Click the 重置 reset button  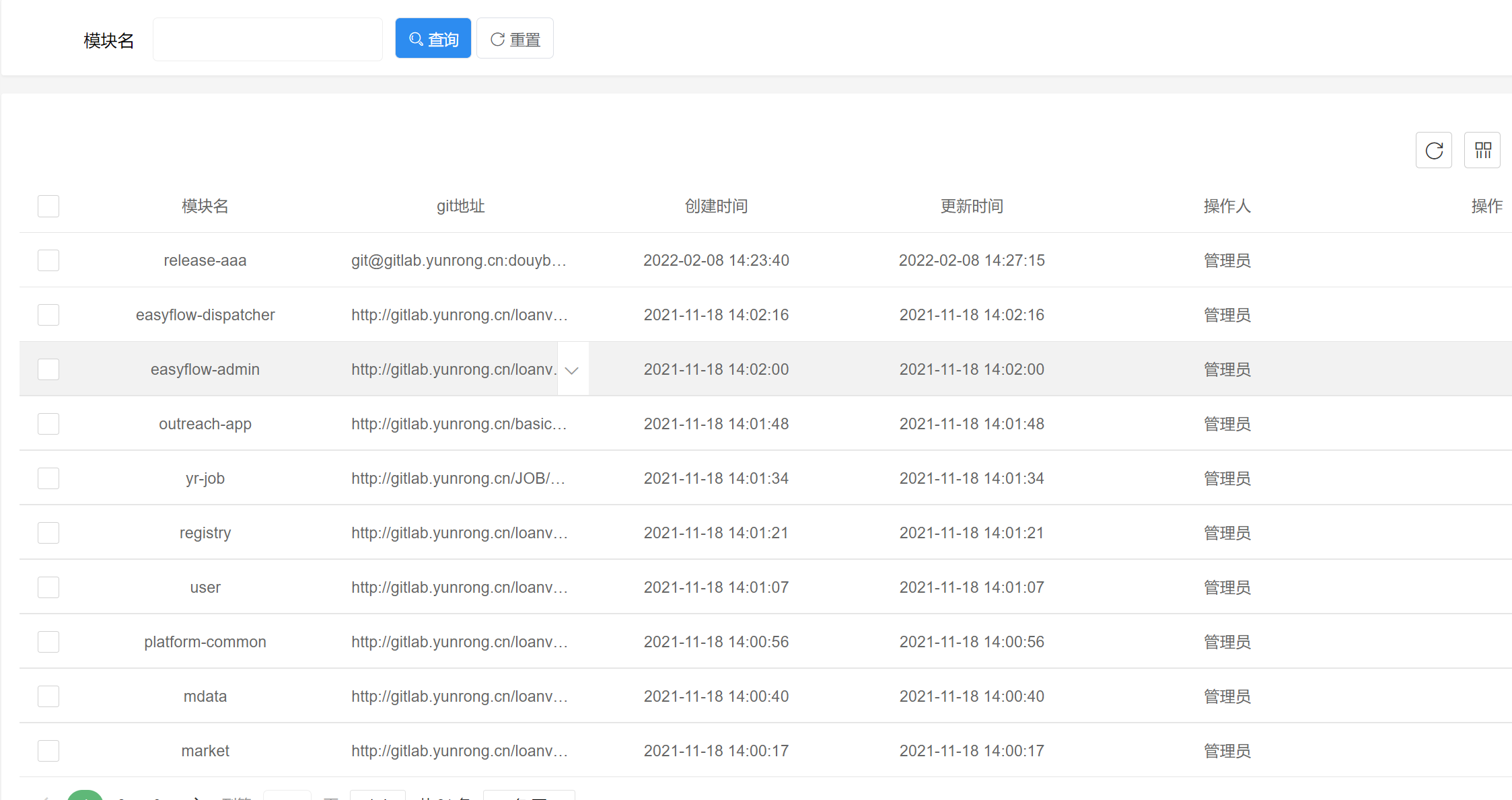click(x=515, y=39)
